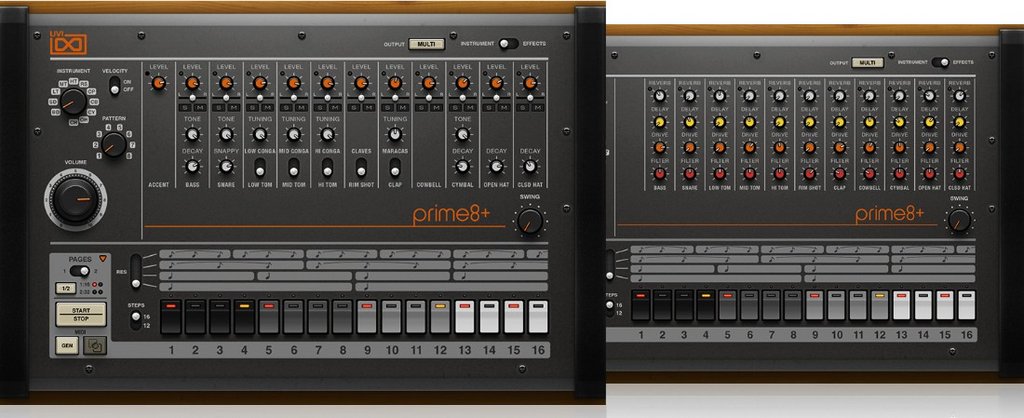1024x418 pixels.
Task: Click the Low Tom Tuning knob
Action: pyautogui.click(x=260, y=134)
